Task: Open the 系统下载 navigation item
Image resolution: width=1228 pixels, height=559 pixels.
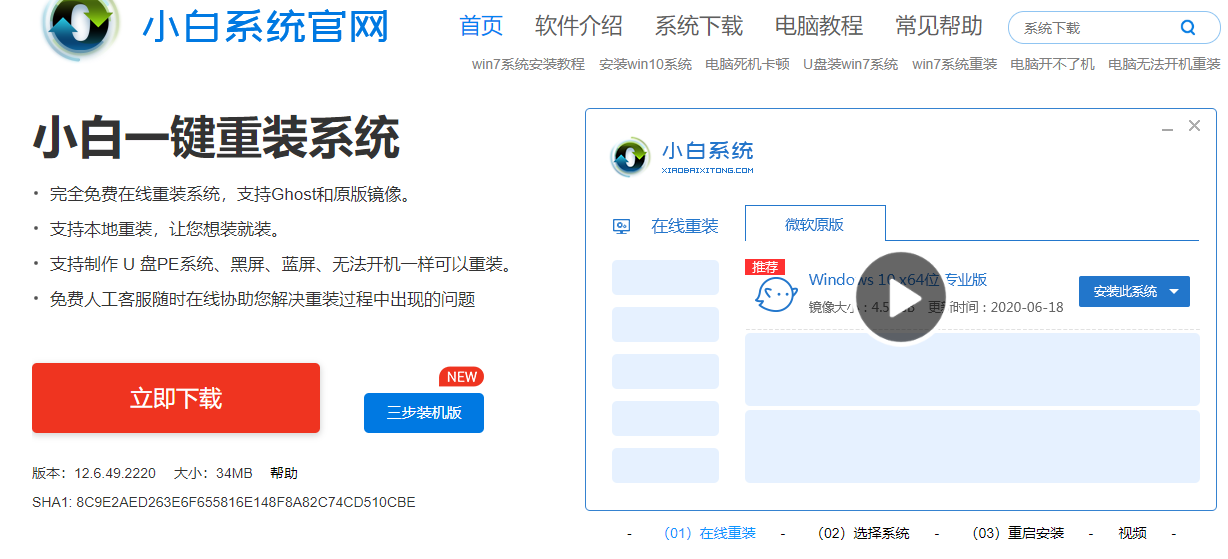Action: [699, 26]
